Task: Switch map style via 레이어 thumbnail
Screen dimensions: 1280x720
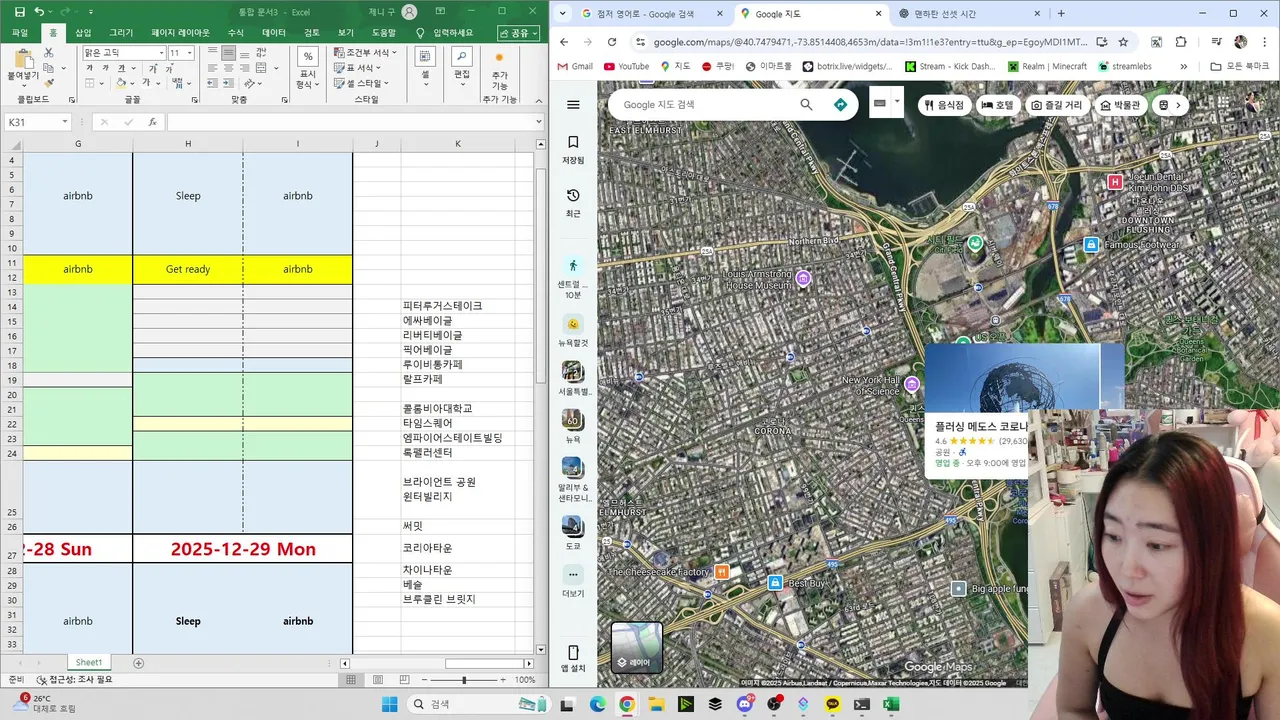Action: pos(637,647)
